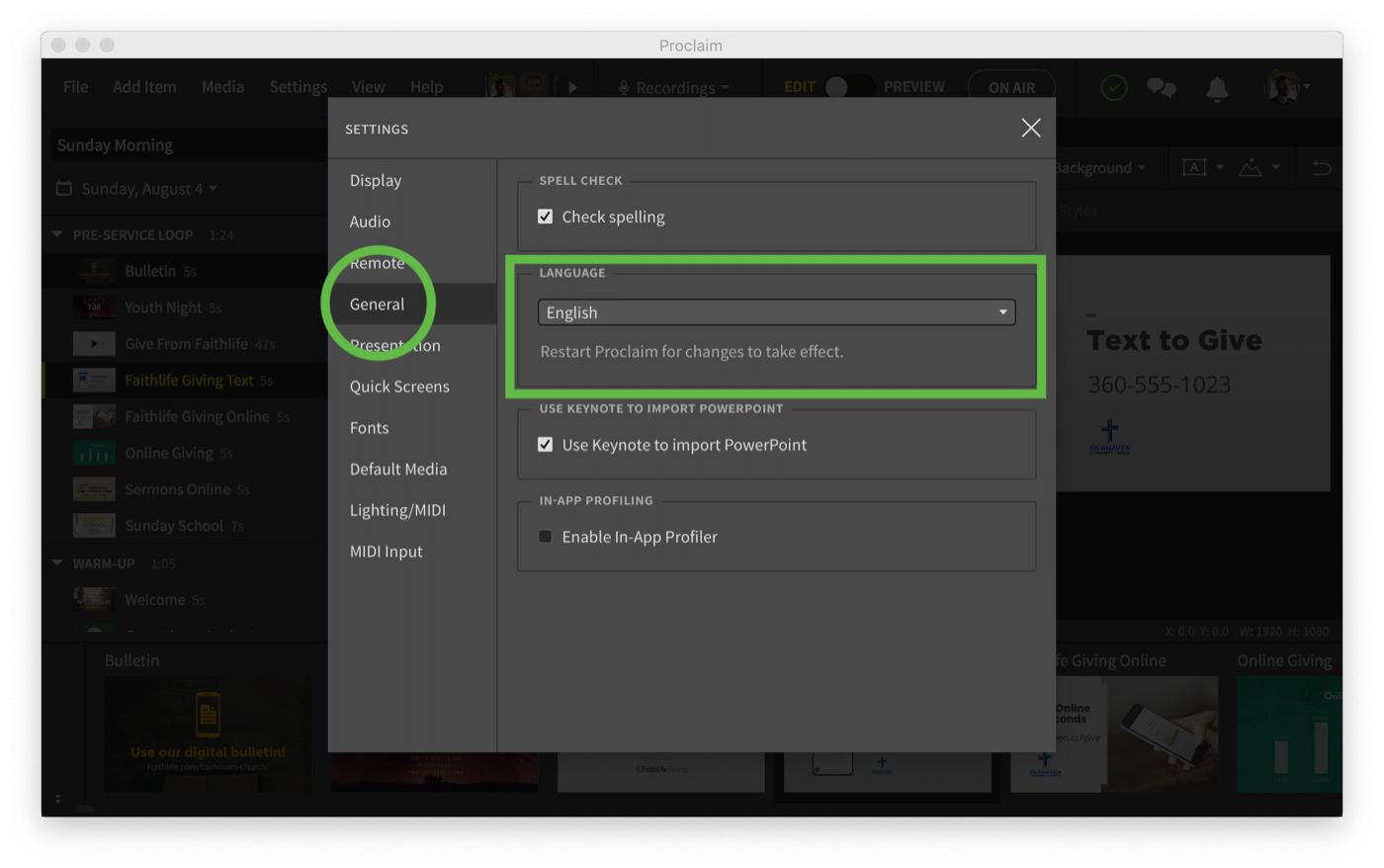The width and height of the screenshot is (1384, 868).
Task: Open the dropdown arrow beside text box tool
Action: click(x=1220, y=168)
